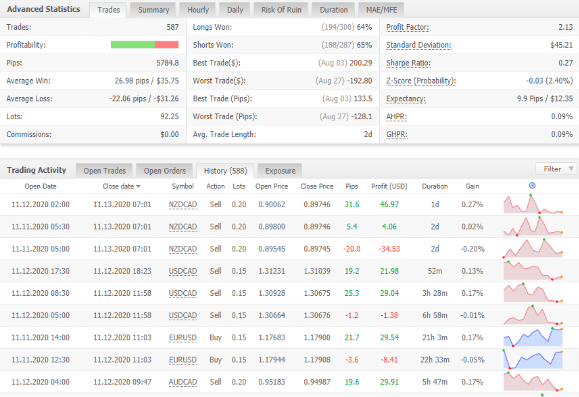Show the Hourly statistics tab
The height and width of the screenshot is (397, 579).
point(198,10)
